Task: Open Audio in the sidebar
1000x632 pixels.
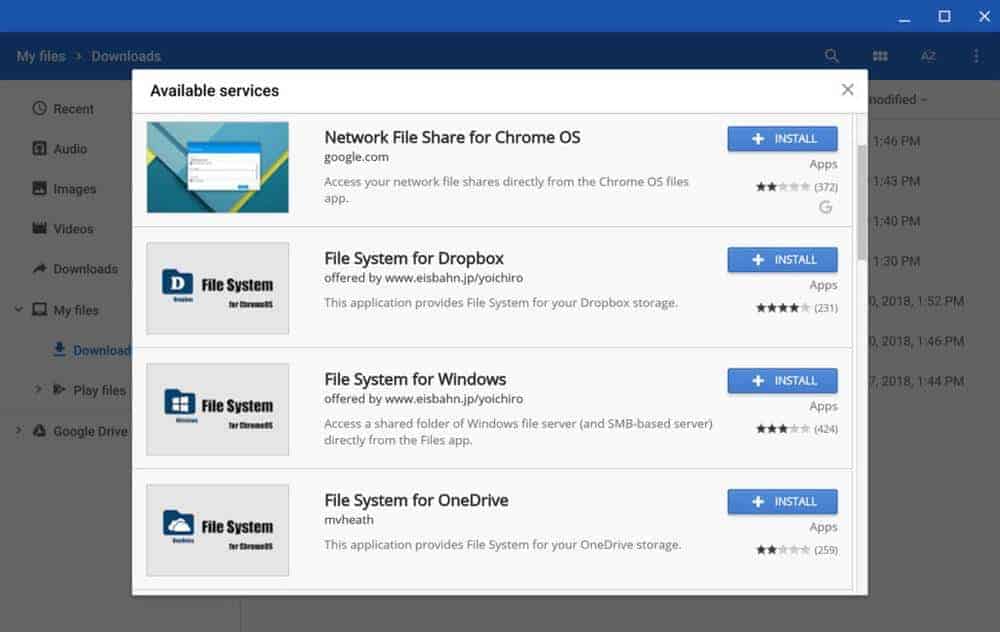Action: coord(59,149)
